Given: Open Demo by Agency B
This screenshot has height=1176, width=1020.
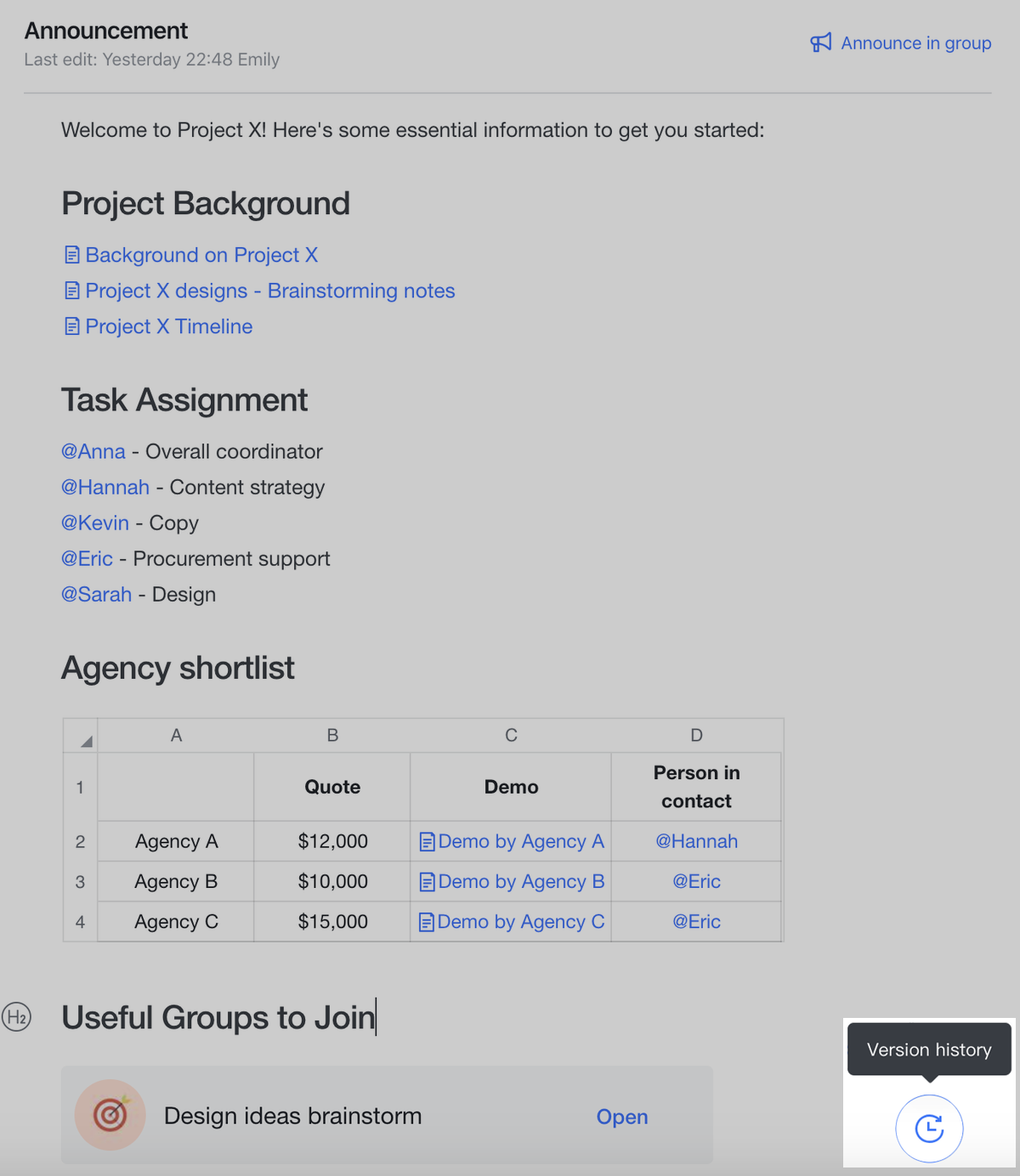Looking at the screenshot, I should tap(521, 881).
